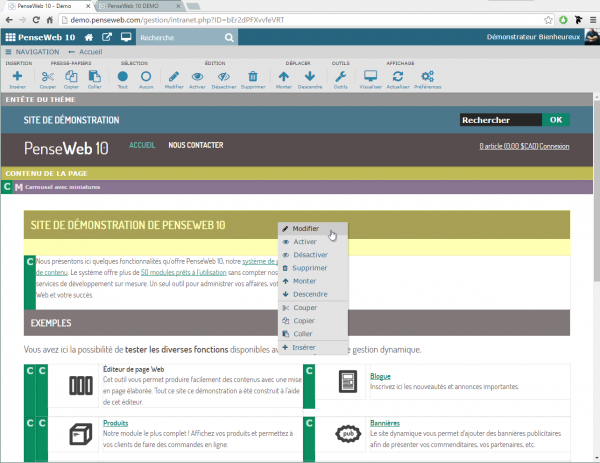Open NOUS CONTACTER site menu link
600x463 pixels.
click(196, 145)
